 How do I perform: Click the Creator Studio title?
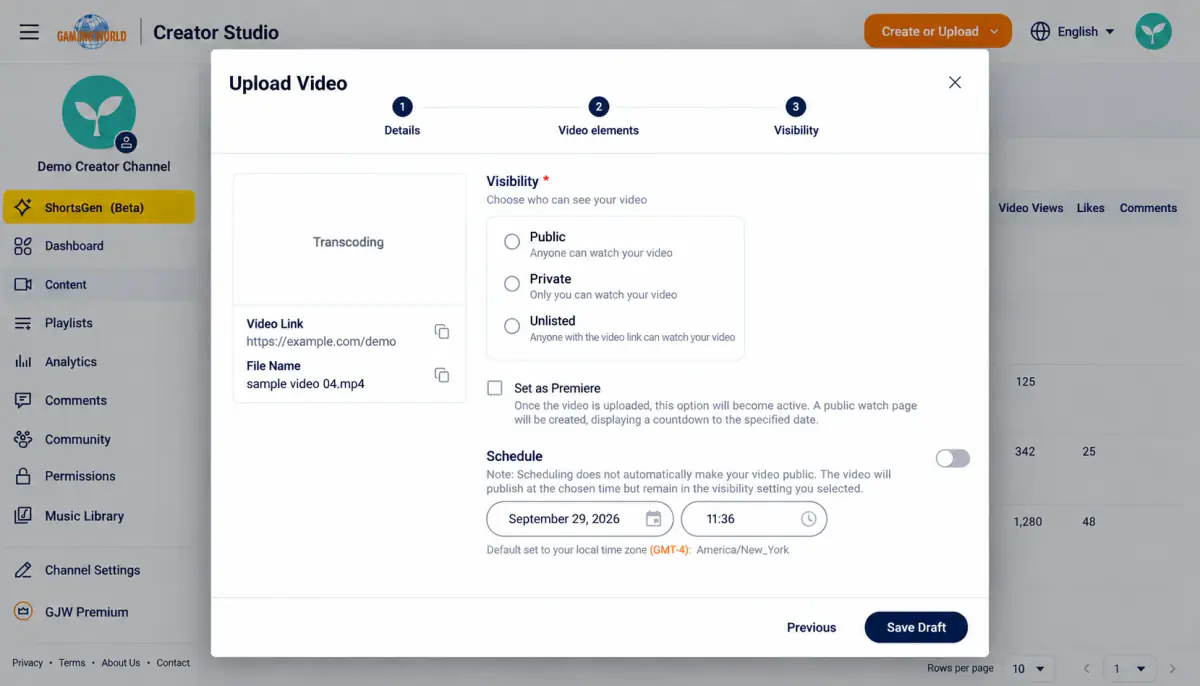pos(216,32)
